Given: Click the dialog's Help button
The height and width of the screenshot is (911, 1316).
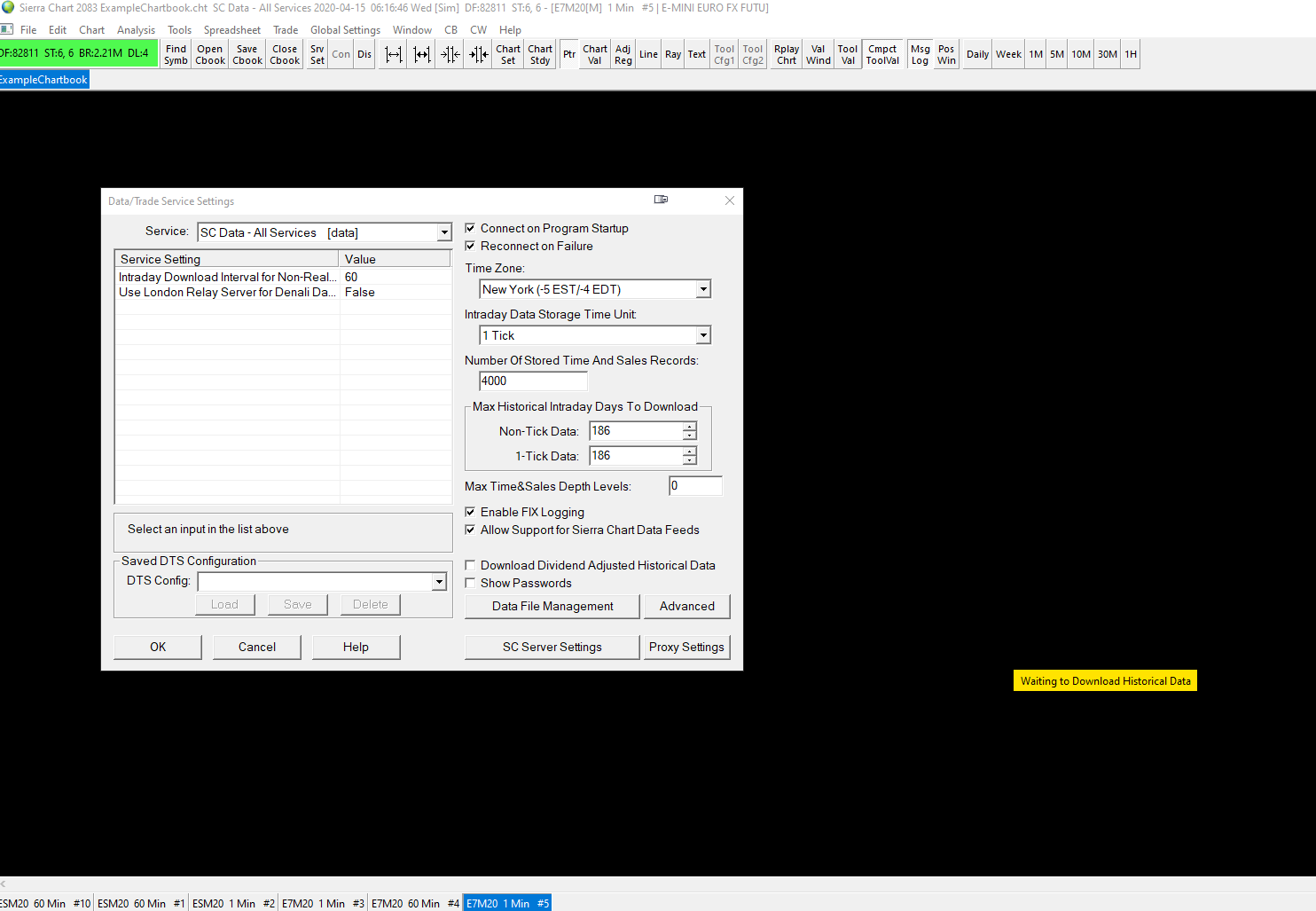Looking at the screenshot, I should tap(356, 647).
